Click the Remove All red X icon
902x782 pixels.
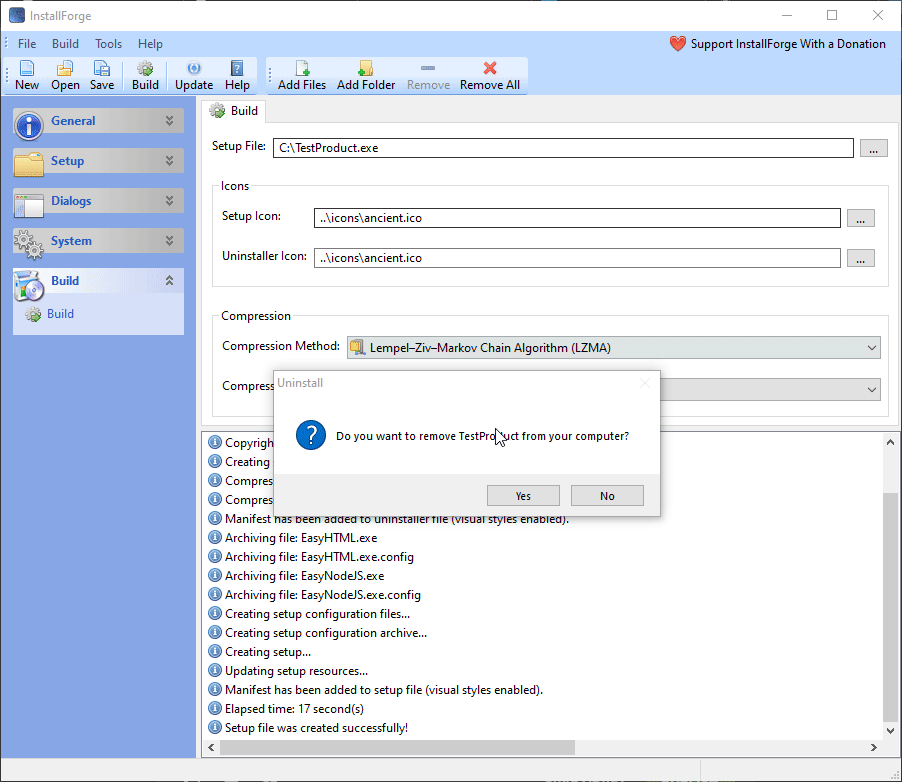[x=490, y=68]
